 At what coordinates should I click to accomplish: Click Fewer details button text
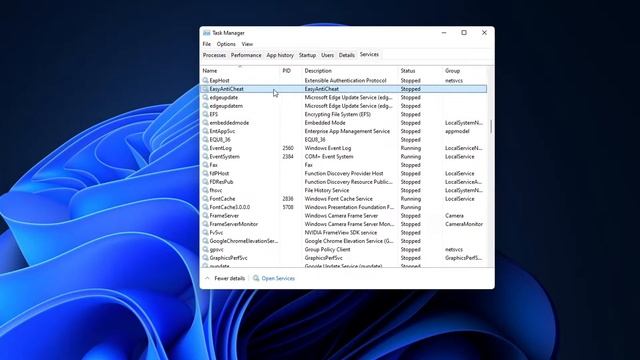(x=229, y=278)
